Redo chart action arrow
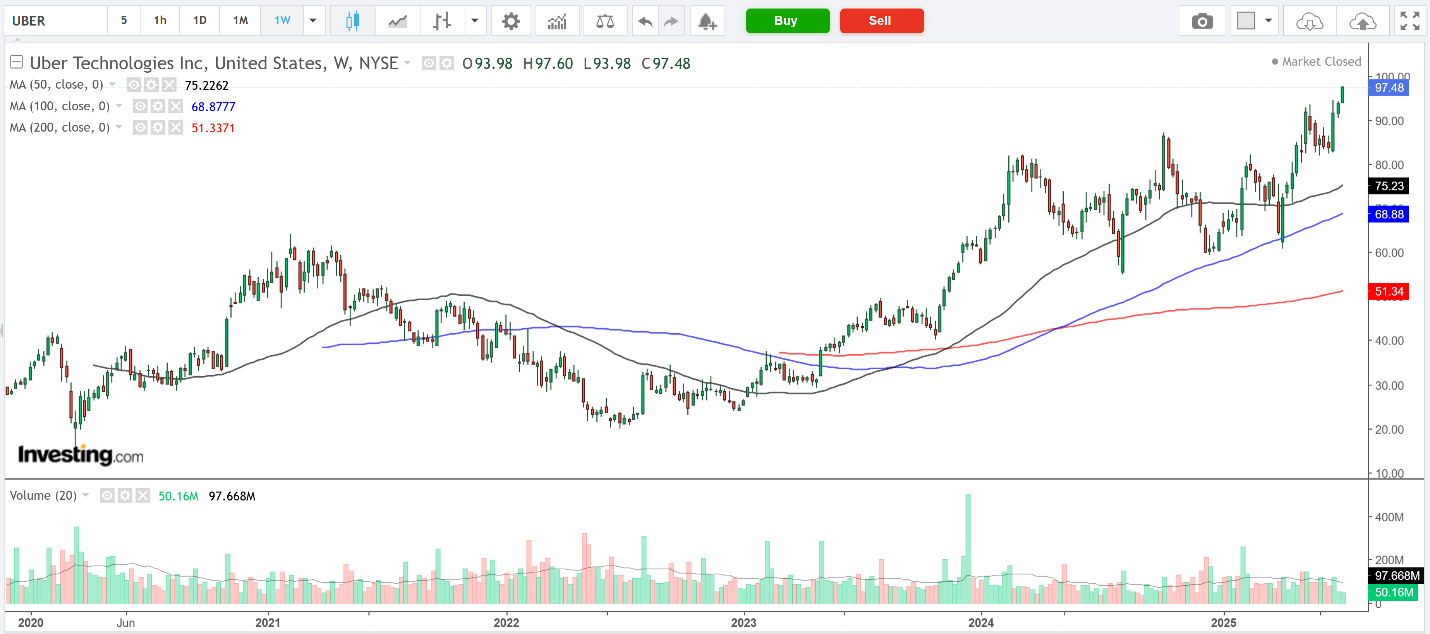Screen dimensions: 1430x634 click(x=671, y=20)
